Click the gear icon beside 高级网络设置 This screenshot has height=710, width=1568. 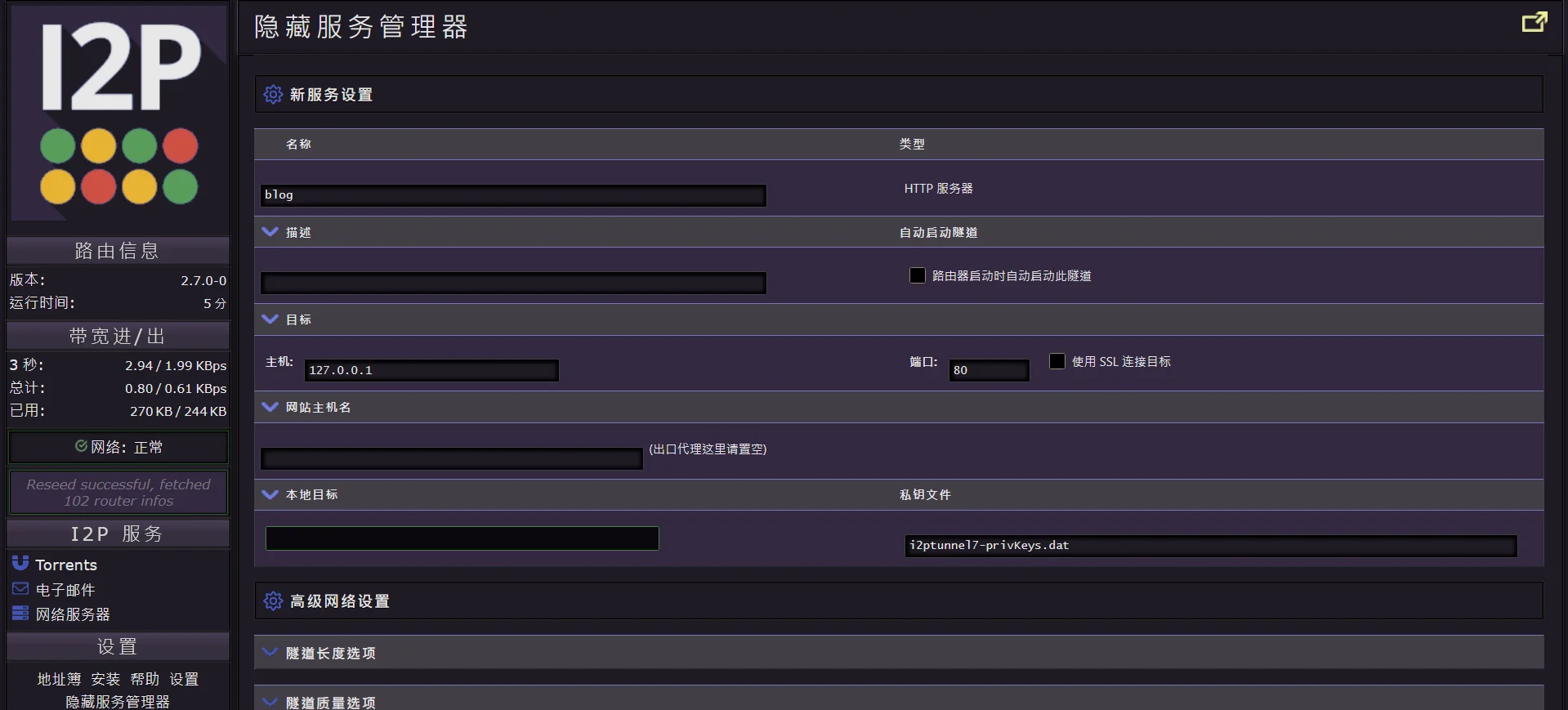273,601
